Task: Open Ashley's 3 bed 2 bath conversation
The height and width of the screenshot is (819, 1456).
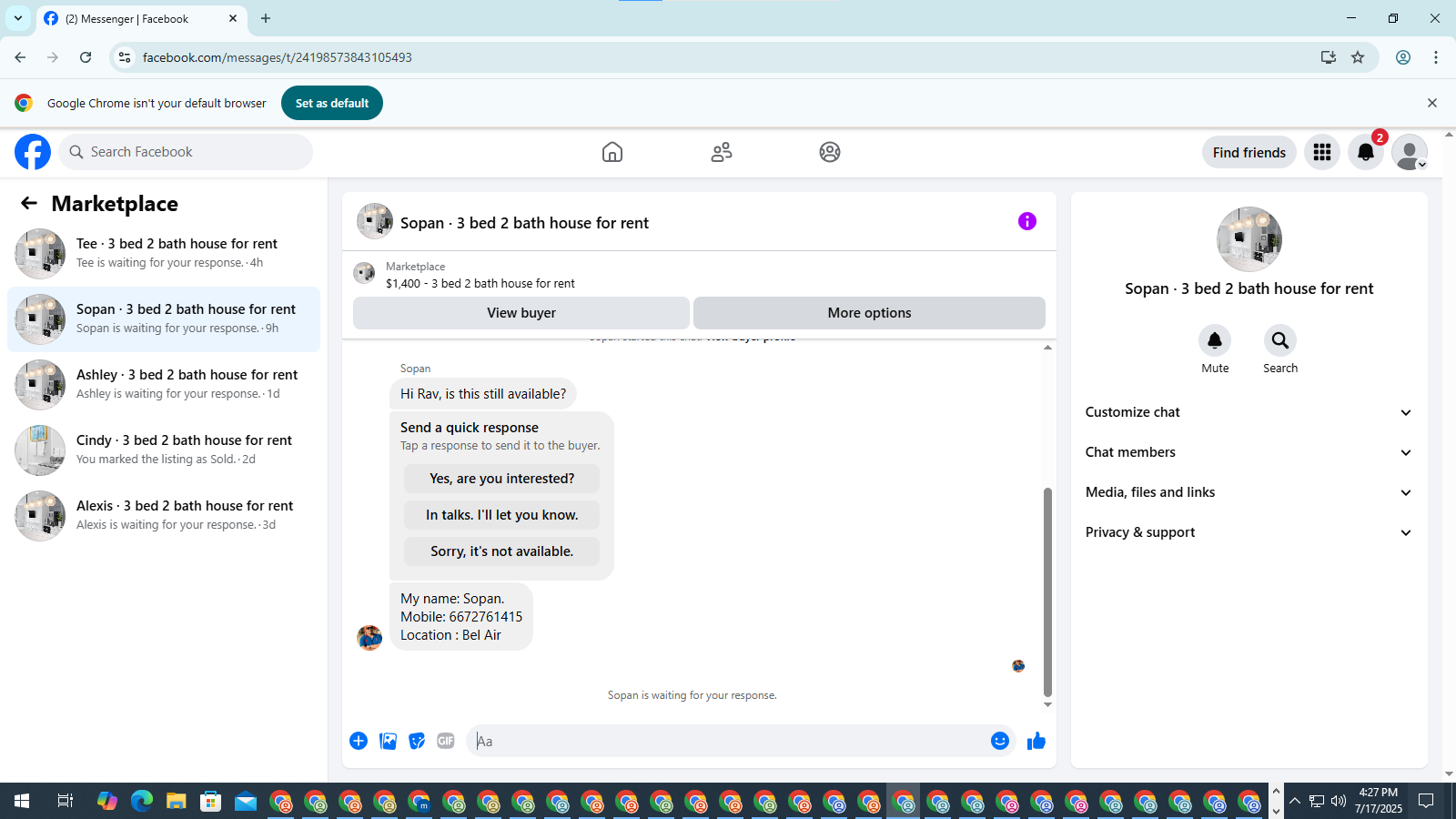Action: pyautogui.click(x=164, y=384)
